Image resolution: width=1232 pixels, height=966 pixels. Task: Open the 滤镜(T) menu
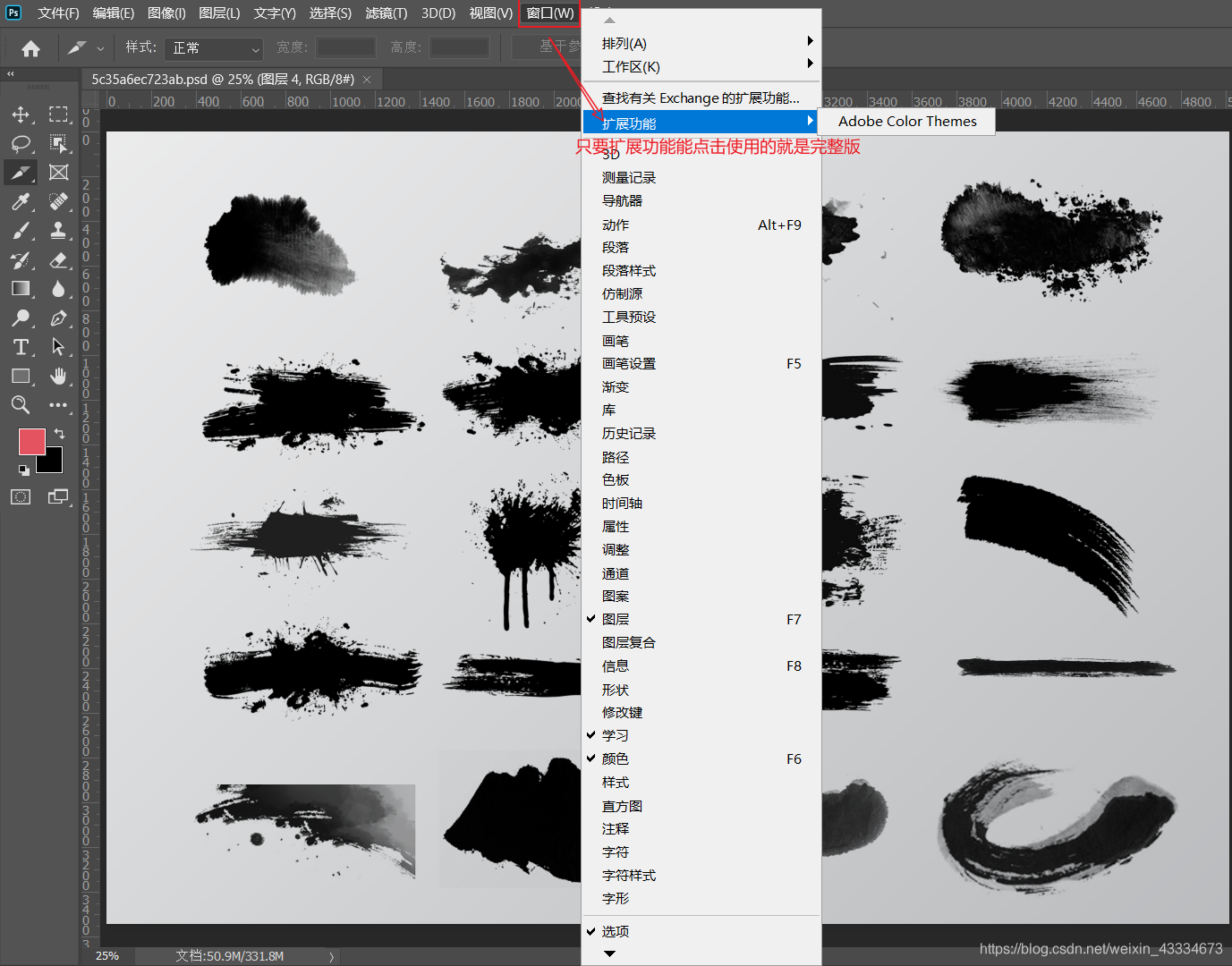(386, 13)
